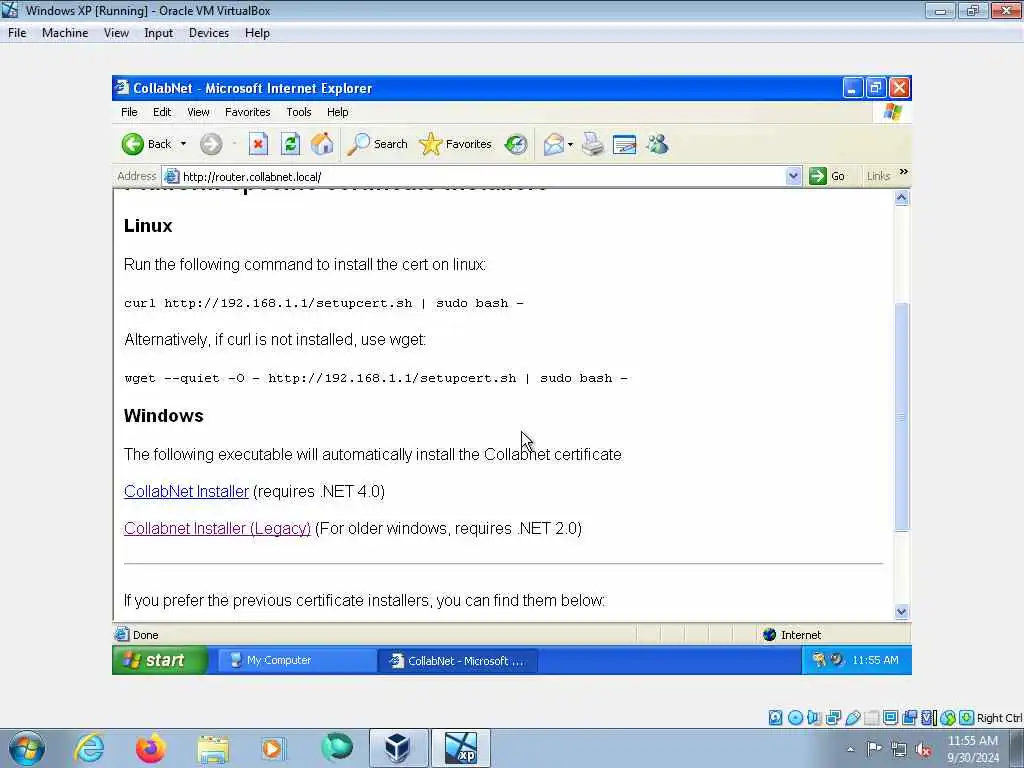Open the Messenger people icon
The width and height of the screenshot is (1024, 768).
click(658, 144)
